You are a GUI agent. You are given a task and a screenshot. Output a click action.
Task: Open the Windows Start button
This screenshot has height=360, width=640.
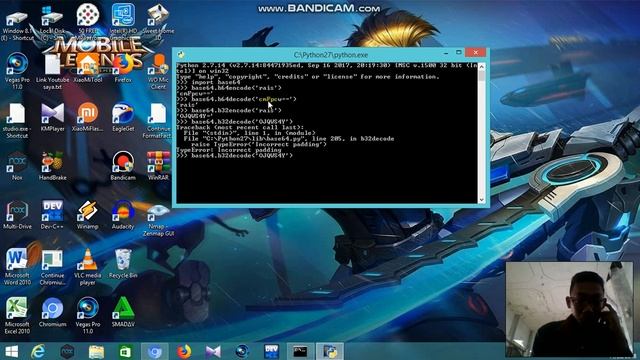[x=11, y=351]
